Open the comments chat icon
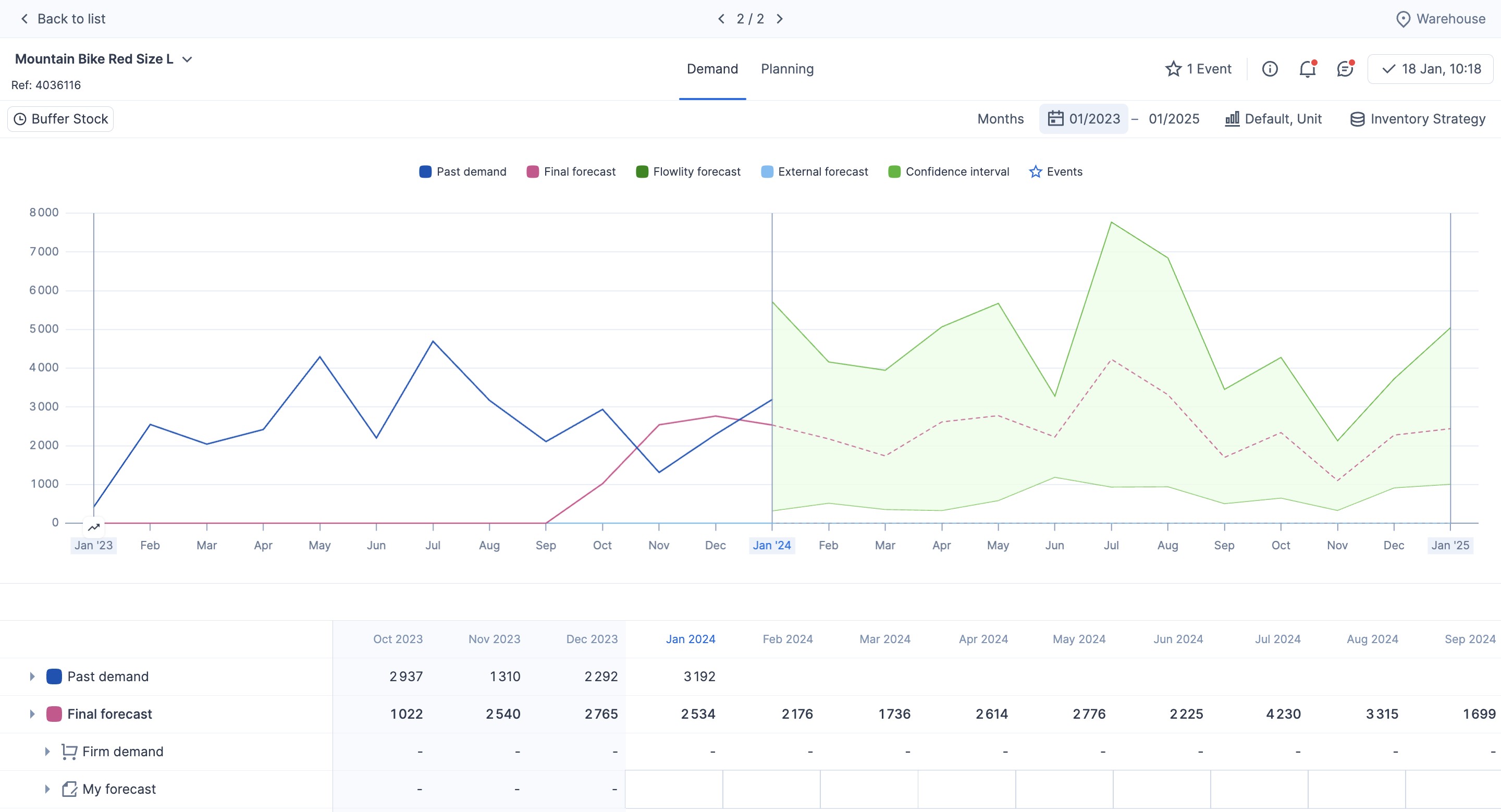The height and width of the screenshot is (812, 1501). point(1345,69)
